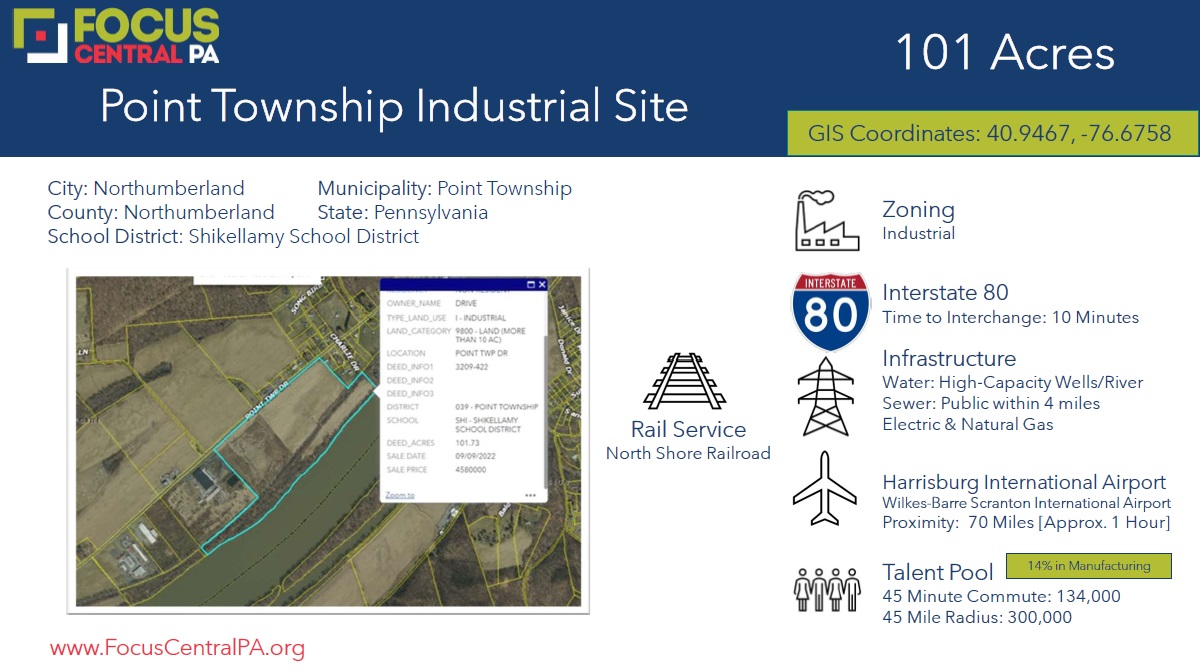This screenshot has width=1200, height=671.
Task: Open the www.FocusCentralPA.org link
Action: click(177, 648)
